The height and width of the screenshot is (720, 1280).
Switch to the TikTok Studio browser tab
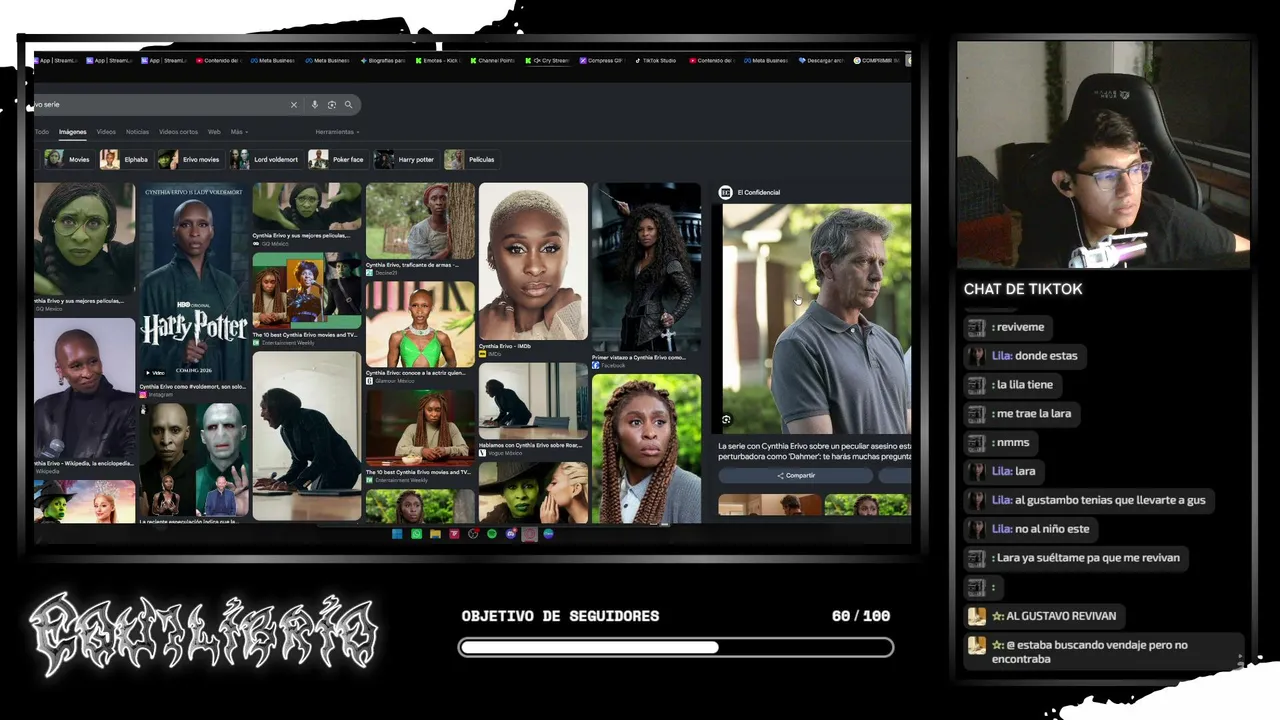pos(656,60)
